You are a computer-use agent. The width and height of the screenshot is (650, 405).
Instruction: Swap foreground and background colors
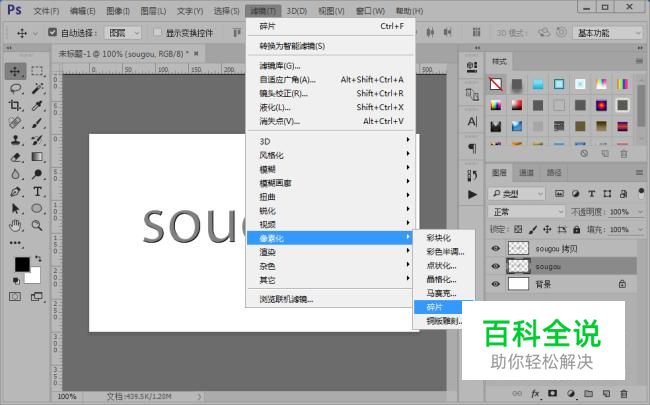pos(38,259)
